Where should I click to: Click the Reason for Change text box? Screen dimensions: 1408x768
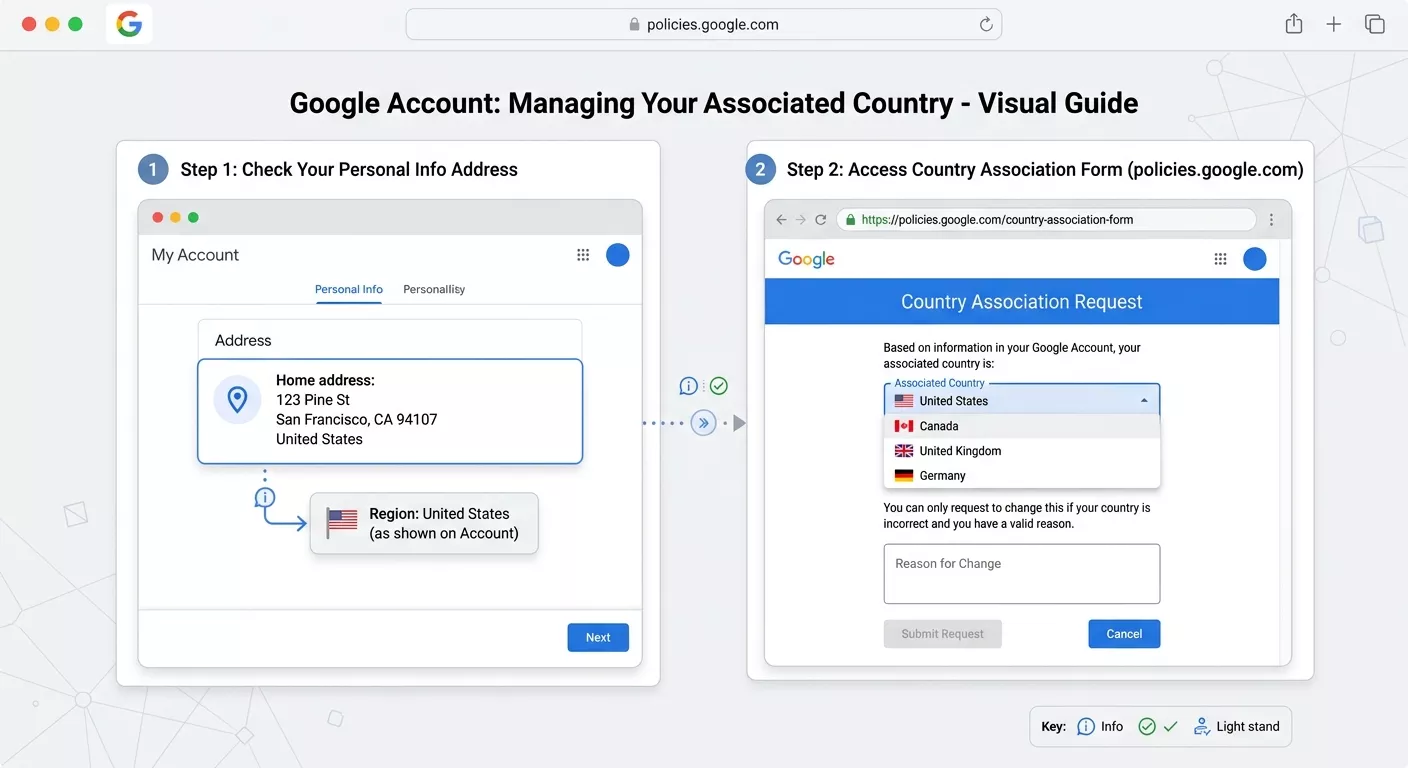[1022, 574]
